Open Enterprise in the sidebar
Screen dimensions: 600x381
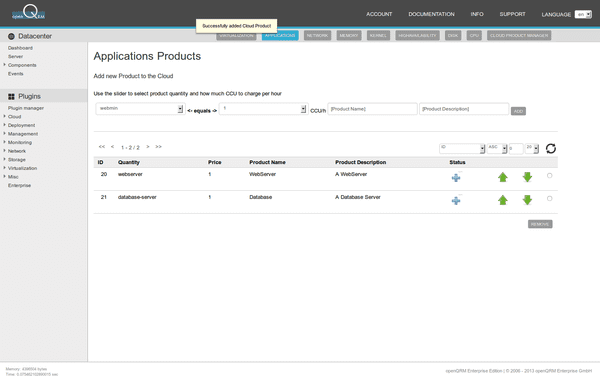coord(20,186)
